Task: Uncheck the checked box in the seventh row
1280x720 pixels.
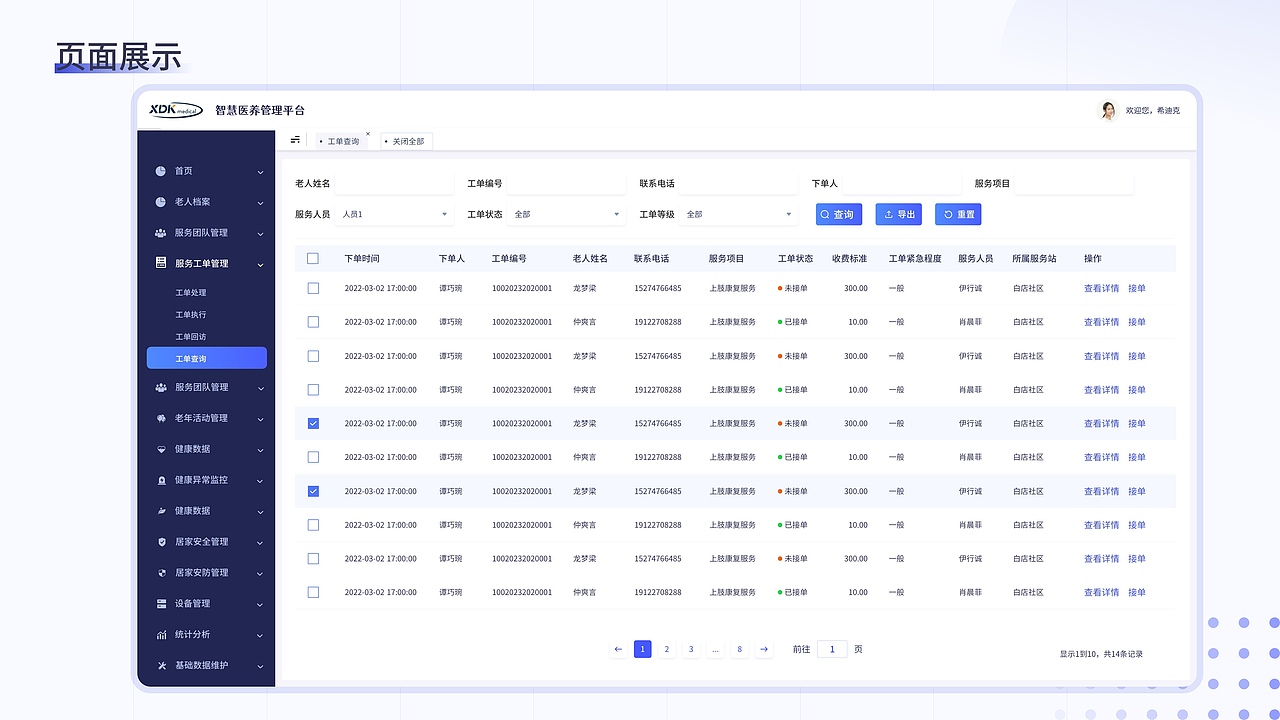Action: [x=313, y=491]
